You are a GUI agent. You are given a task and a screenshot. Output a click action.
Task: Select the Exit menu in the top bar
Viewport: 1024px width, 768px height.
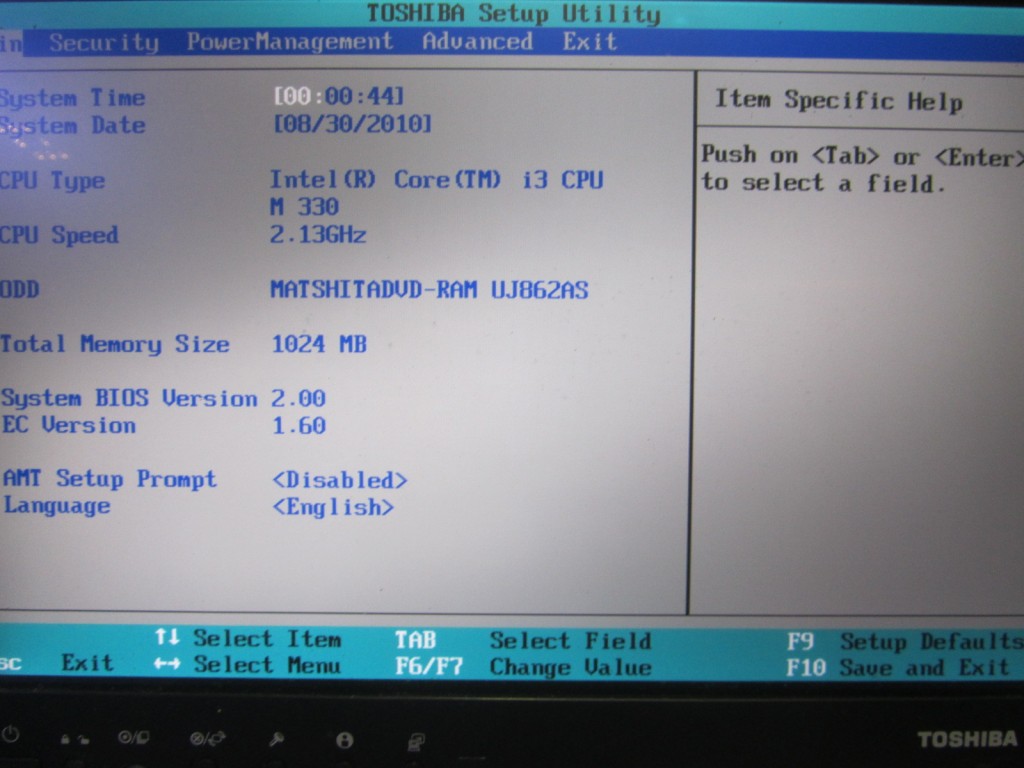point(589,42)
